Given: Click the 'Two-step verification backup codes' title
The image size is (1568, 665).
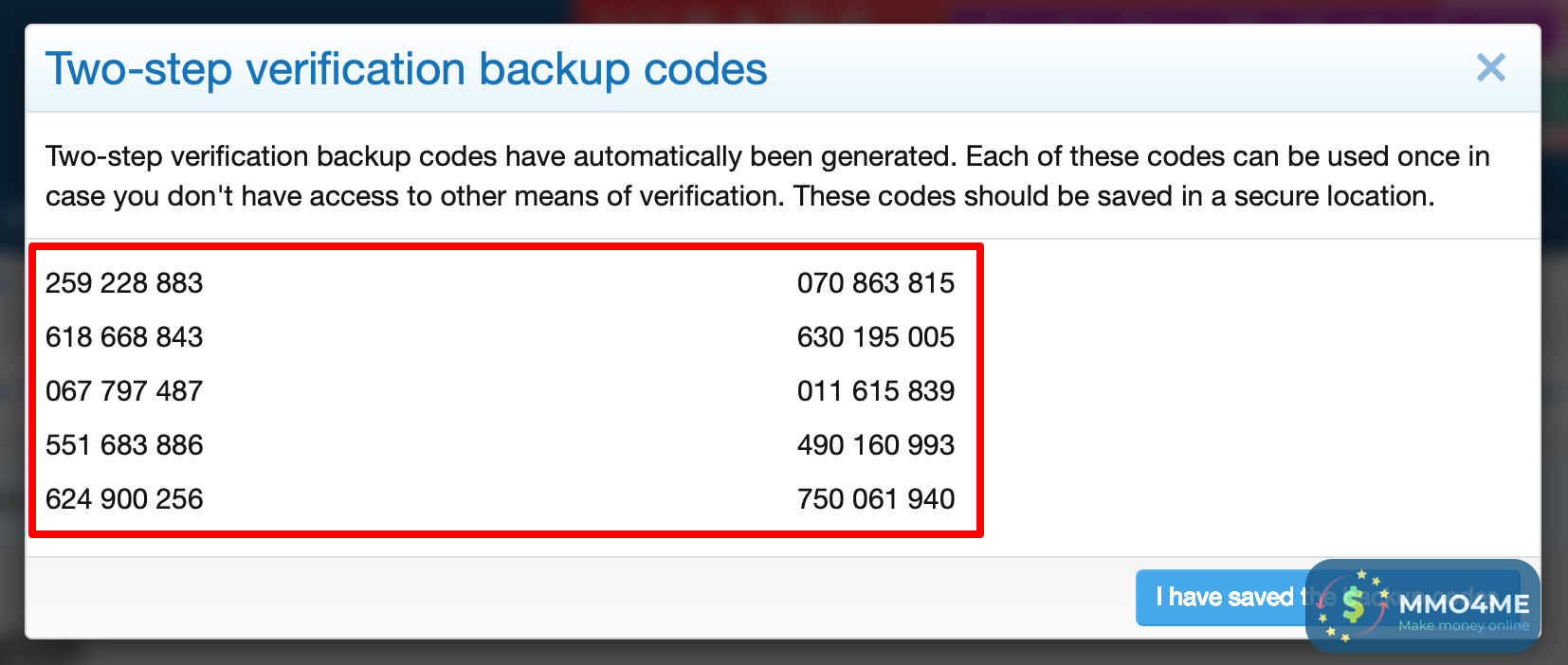Looking at the screenshot, I should (x=406, y=69).
